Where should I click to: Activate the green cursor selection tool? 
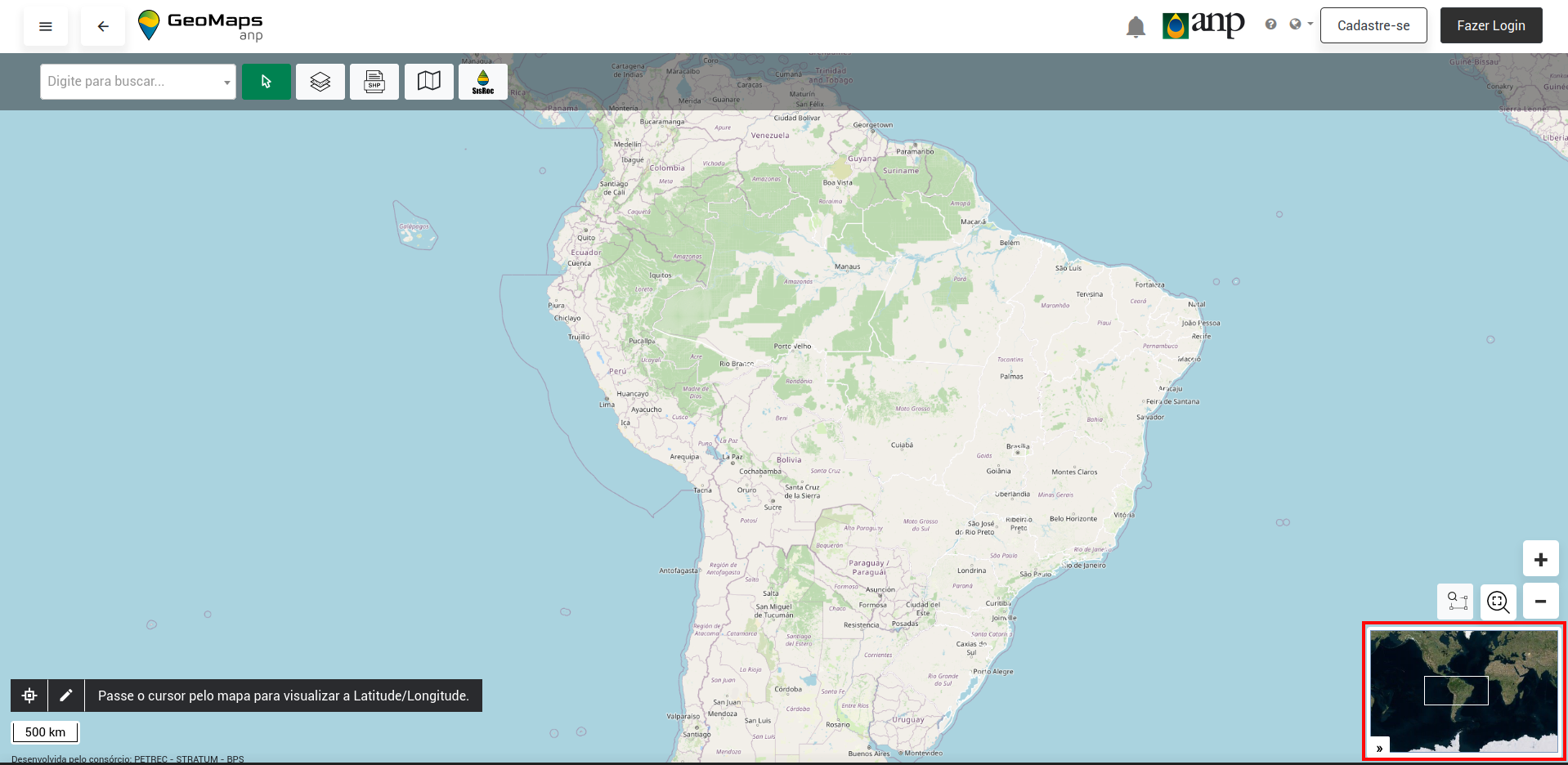point(266,82)
